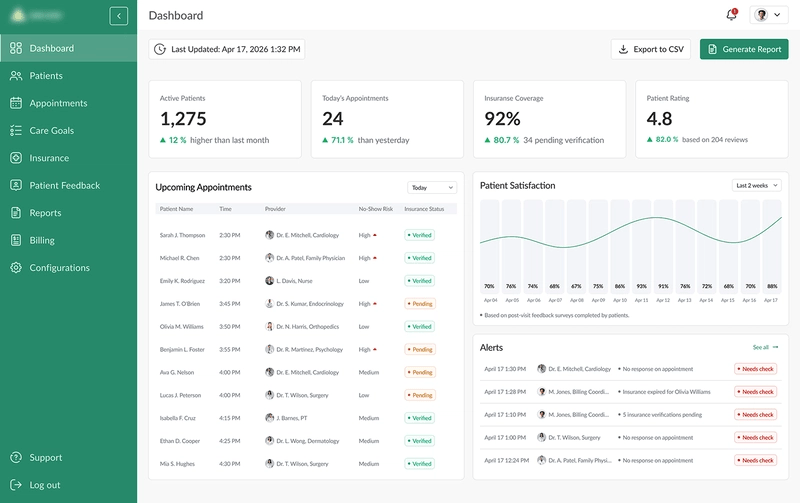
Task: Click the Billing icon in sidebar
Action: point(16,240)
